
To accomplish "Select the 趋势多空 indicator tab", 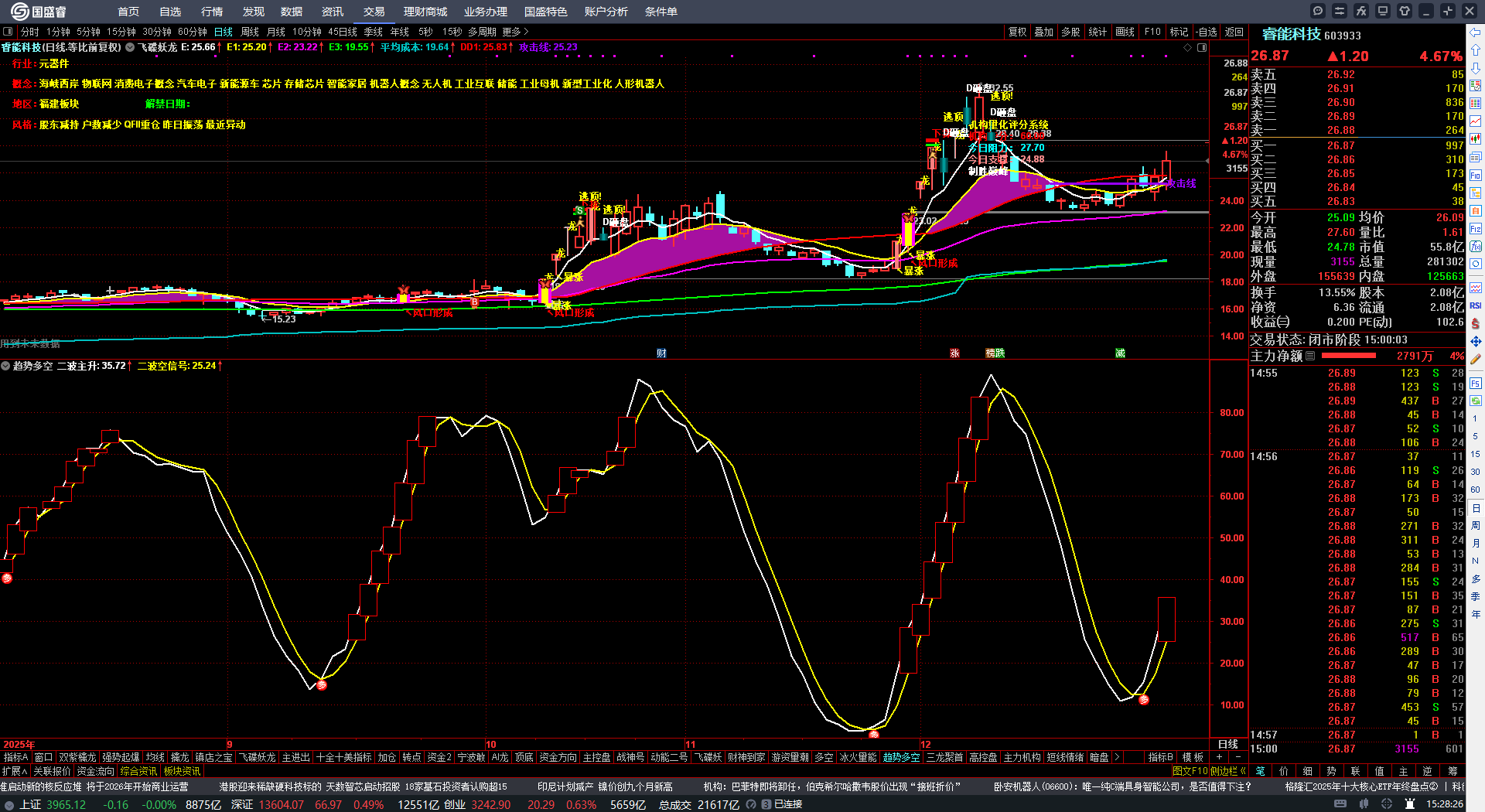I will (x=902, y=757).
